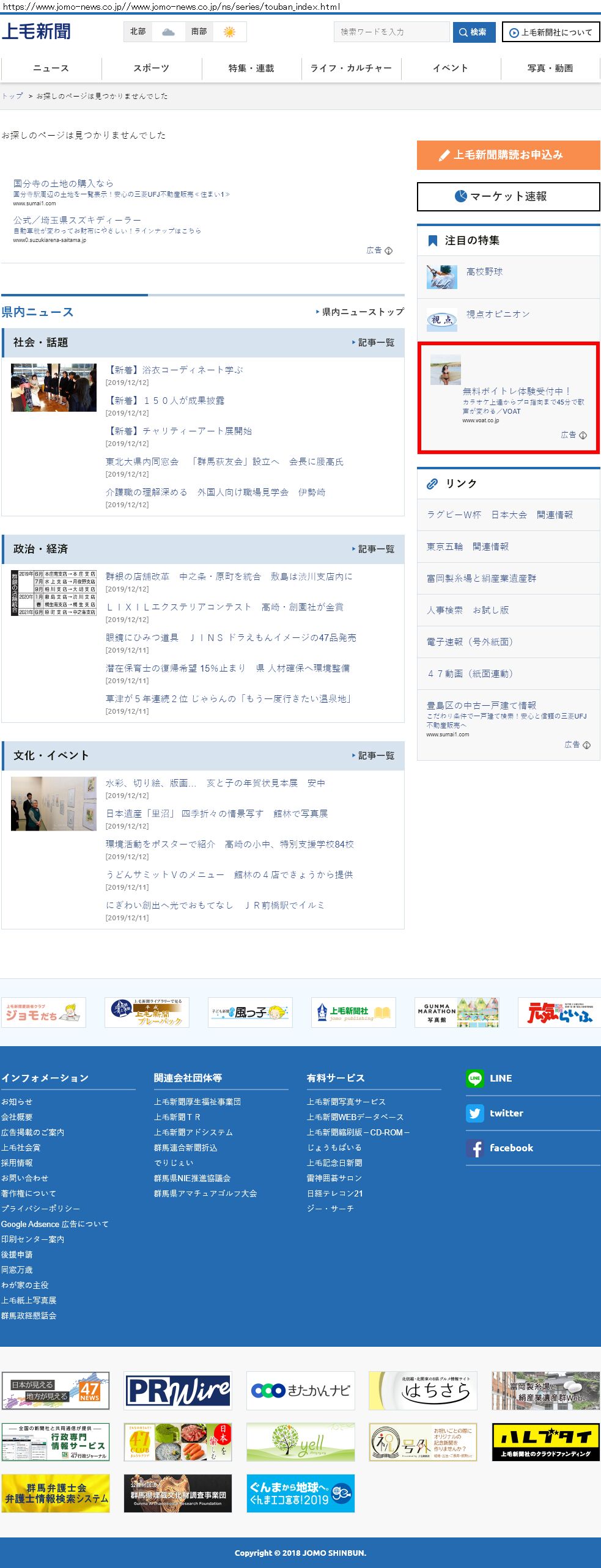Click the PR Wire banner logo
This screenshot has height=1568, width=601.
pyautogui.click(x=178, y=1391)
